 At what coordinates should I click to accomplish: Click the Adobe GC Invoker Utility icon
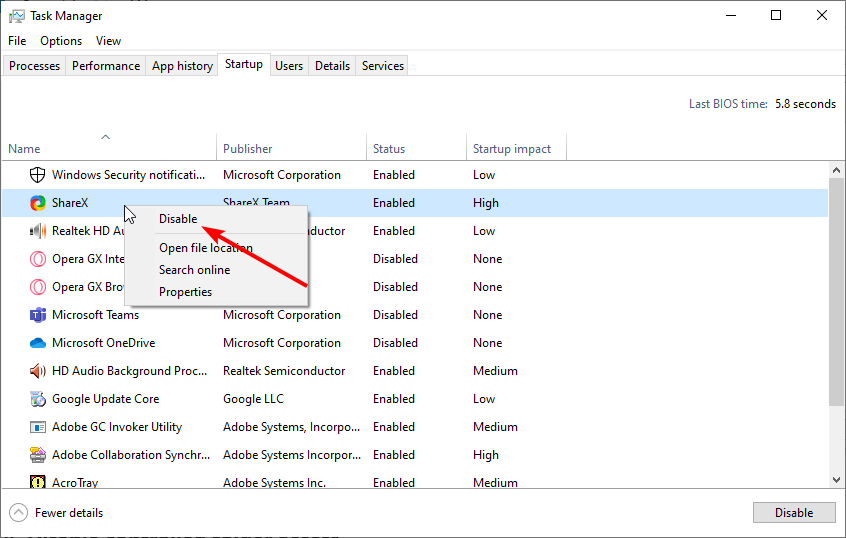pos(38,427)
